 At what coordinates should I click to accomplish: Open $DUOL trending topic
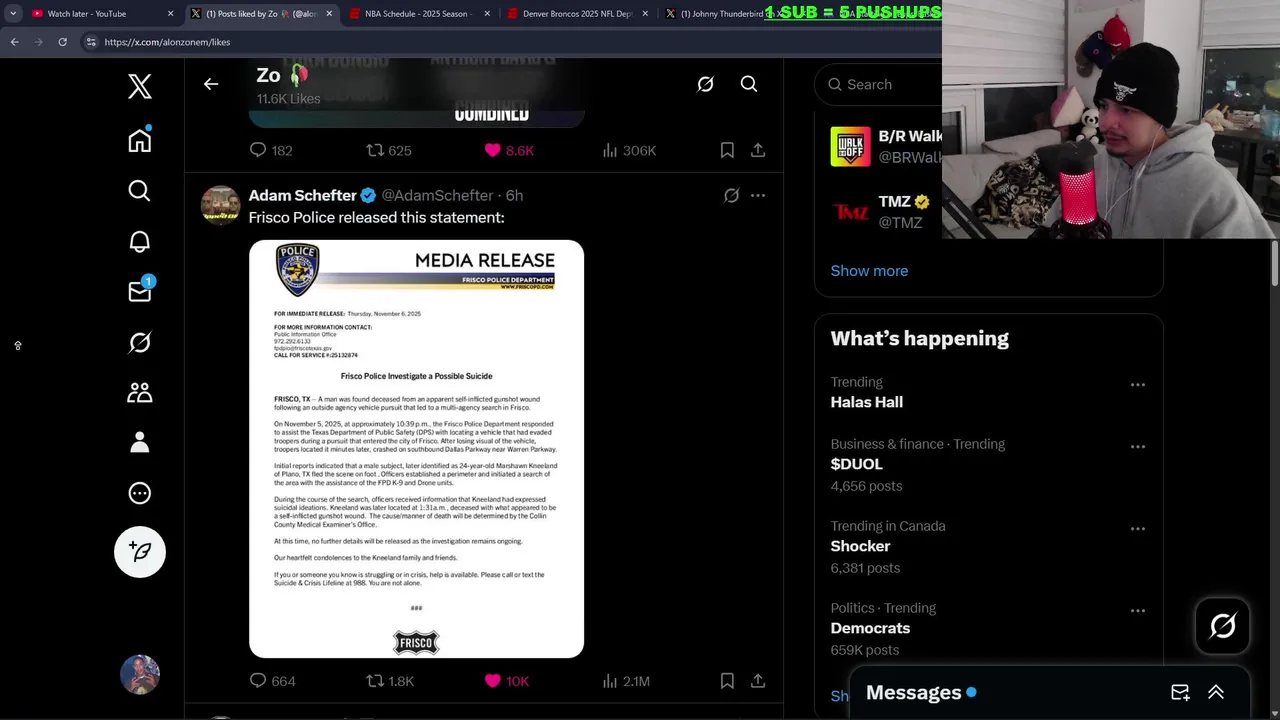coord(857,464)
